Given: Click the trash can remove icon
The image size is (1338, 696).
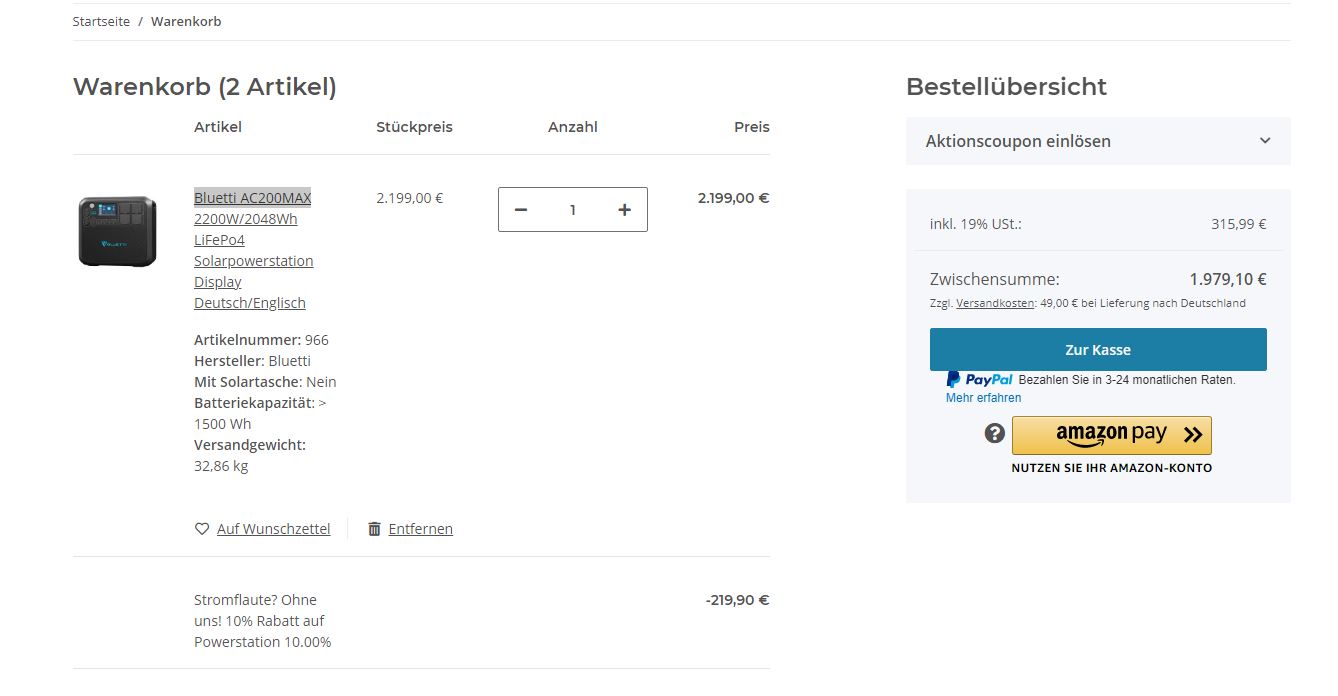Looking at the screenshot, I should coord(374,529).
